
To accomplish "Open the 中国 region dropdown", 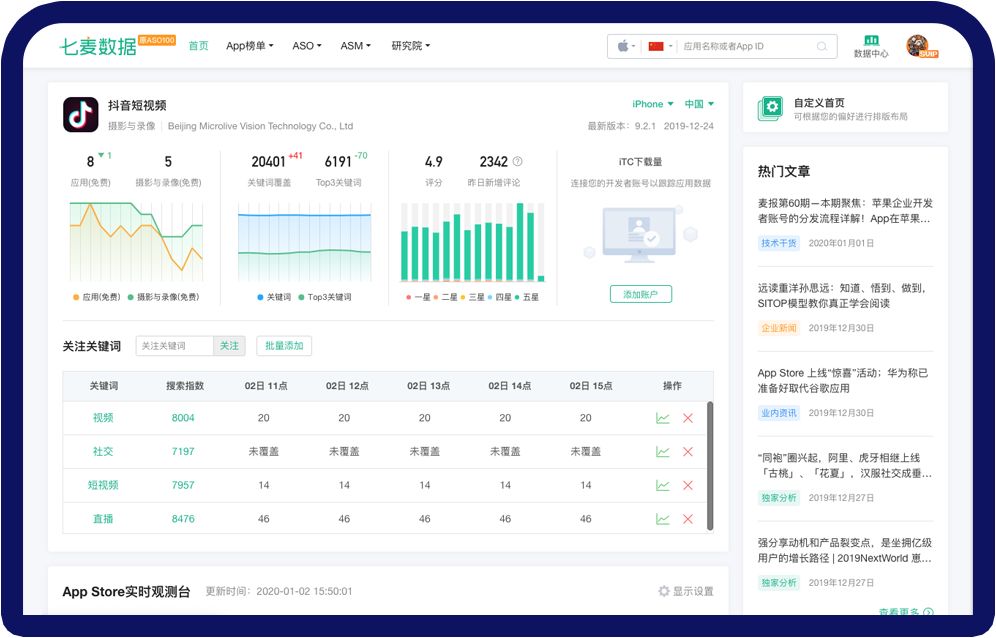I will tap(699, 104).
